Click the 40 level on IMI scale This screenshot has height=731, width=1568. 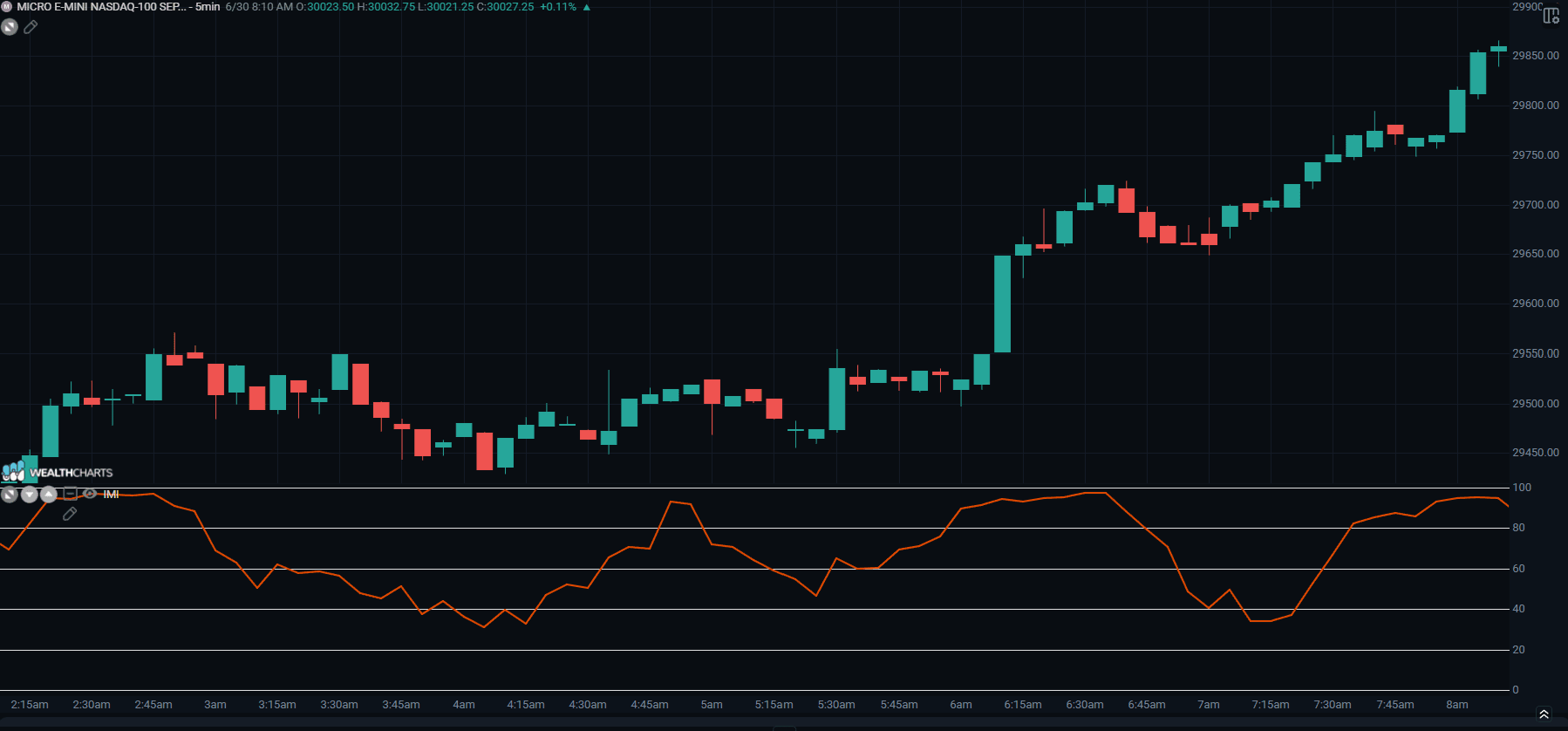click(x=1519, y=609)
